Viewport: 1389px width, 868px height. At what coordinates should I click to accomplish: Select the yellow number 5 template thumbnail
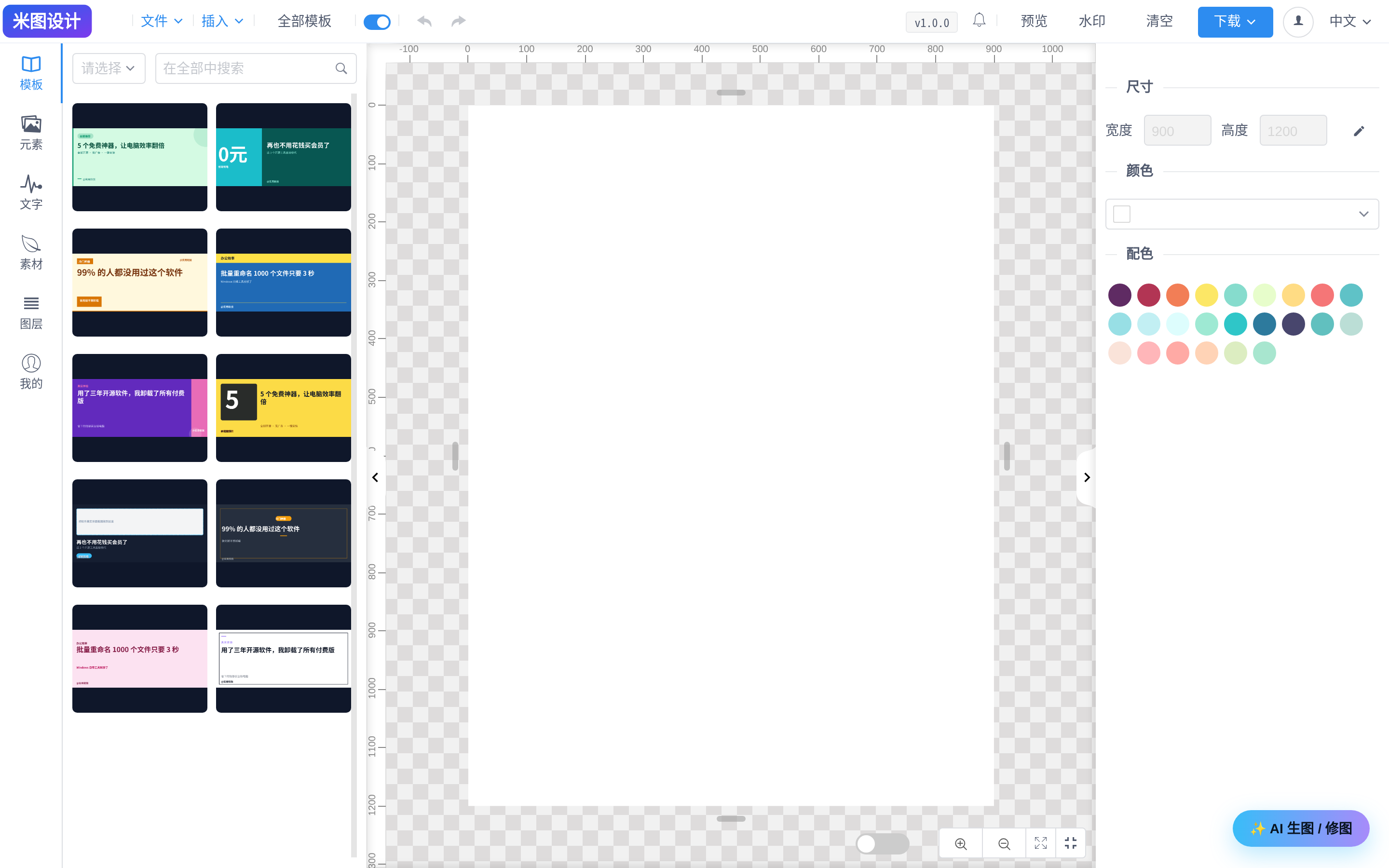pos(284,407)
